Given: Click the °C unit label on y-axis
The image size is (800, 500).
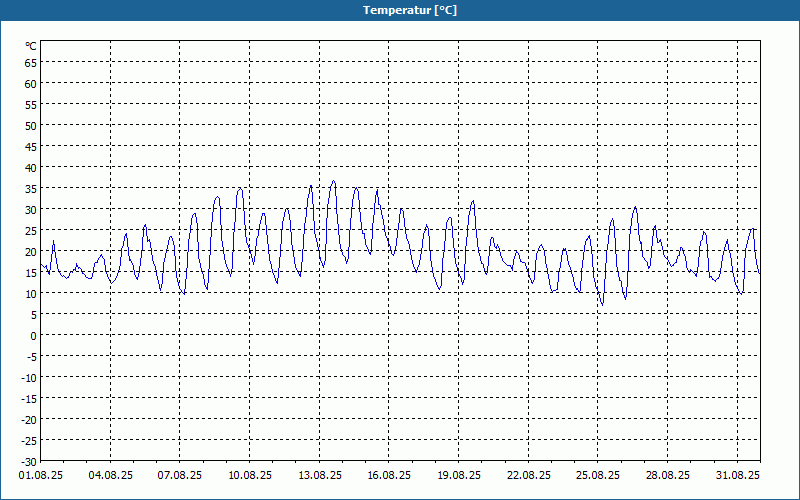Looking at the screenshot, I should [x=31, y=46].
